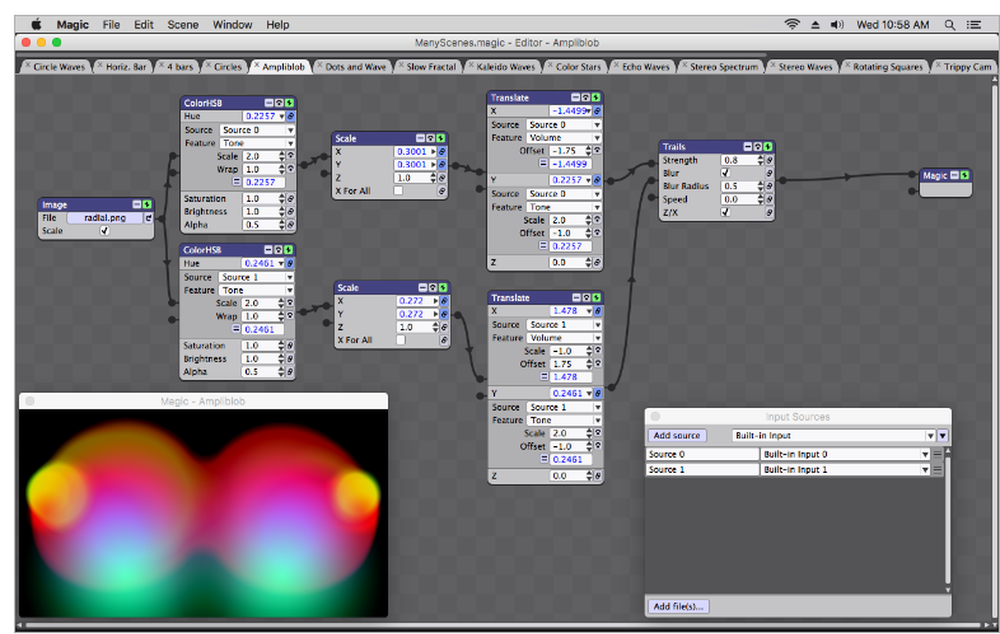
Task: Open Feature Volume dropdown in Translate with X 1.478
Action: click(564, 338)
